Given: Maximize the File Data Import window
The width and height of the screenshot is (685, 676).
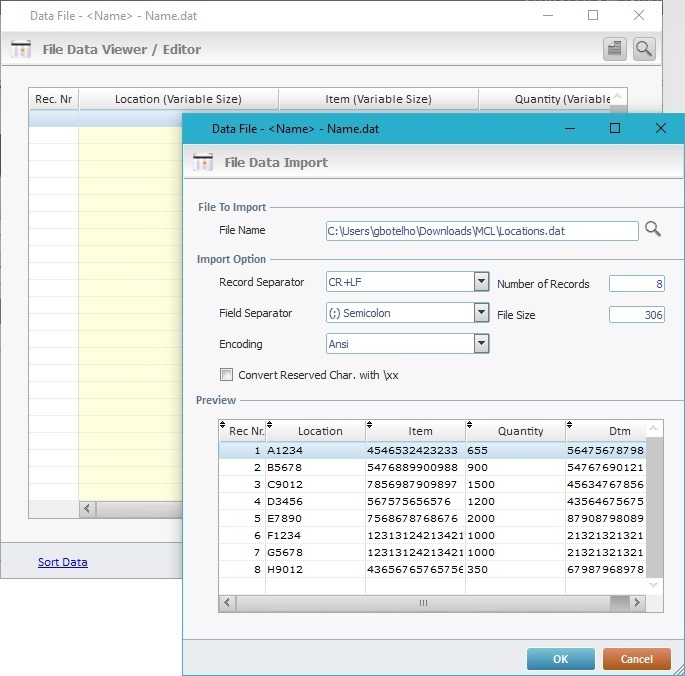Looking at the screenshot, I should tap(615, 128).
